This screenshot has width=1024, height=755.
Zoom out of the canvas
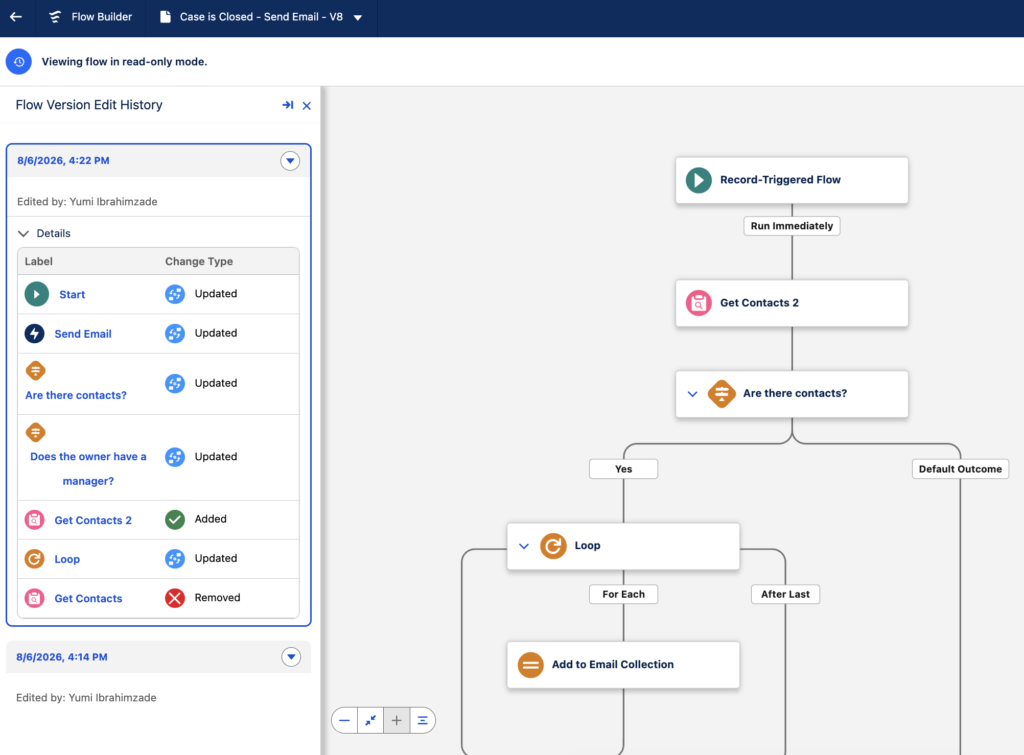(x=345, y=720)
